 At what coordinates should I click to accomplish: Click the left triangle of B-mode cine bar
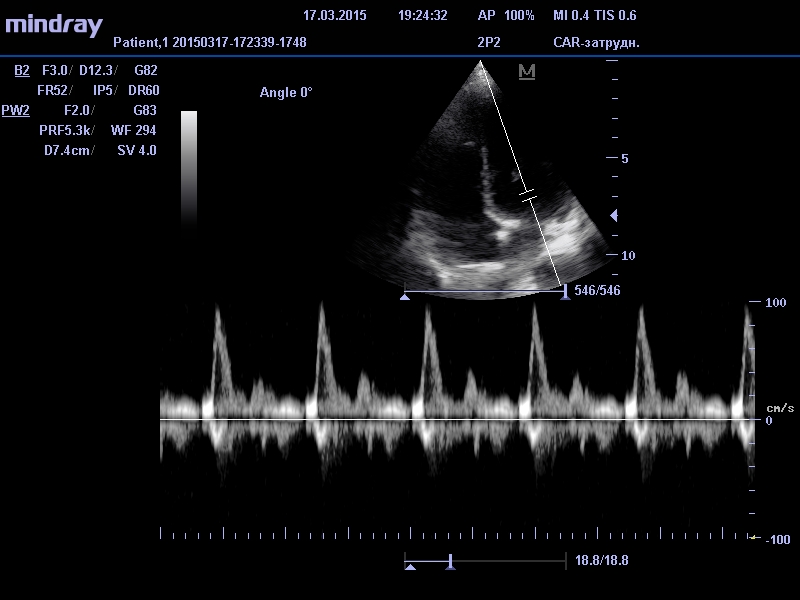click(405, 296)
